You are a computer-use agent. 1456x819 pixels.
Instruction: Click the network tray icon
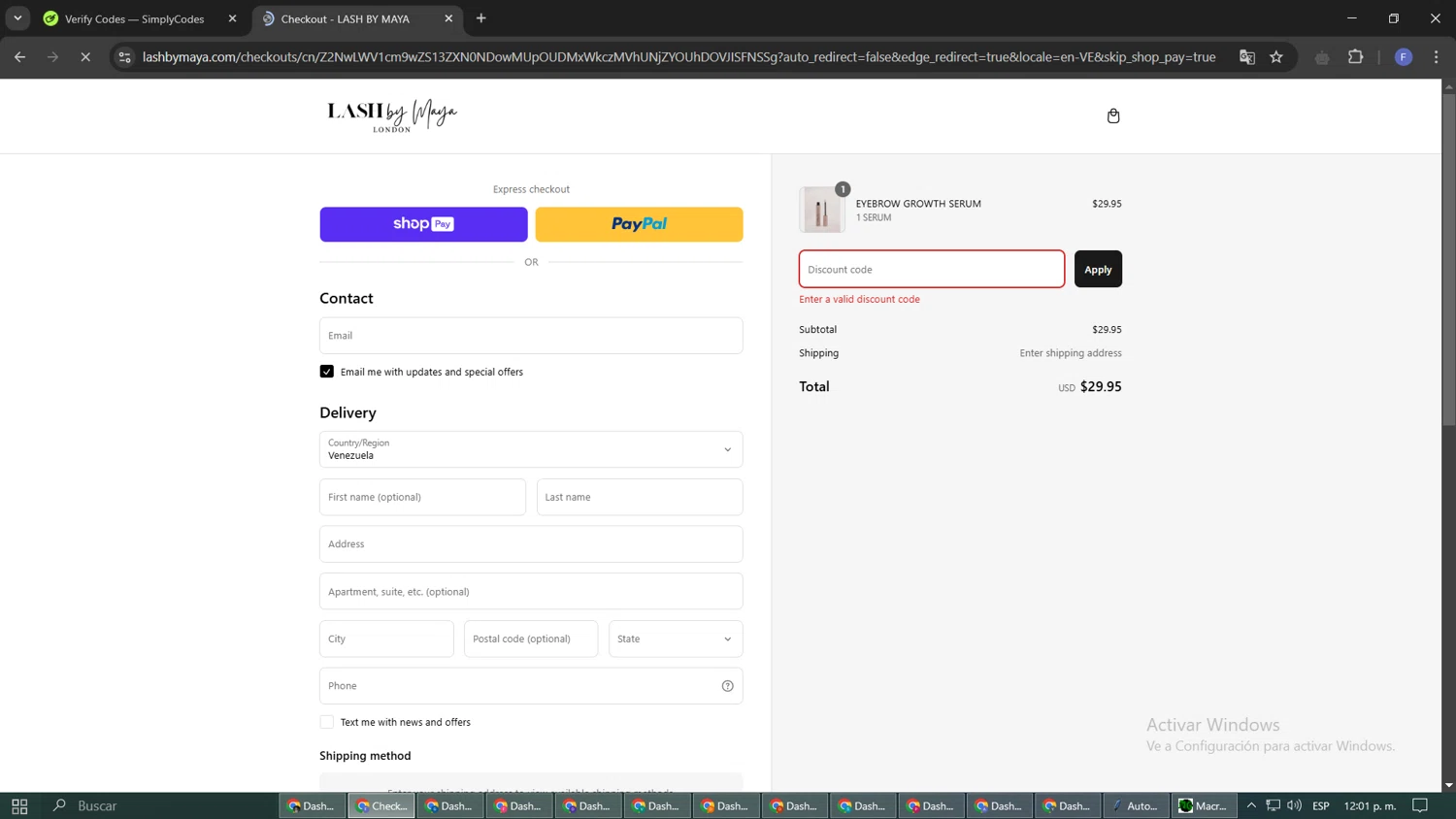point(1273,805)
